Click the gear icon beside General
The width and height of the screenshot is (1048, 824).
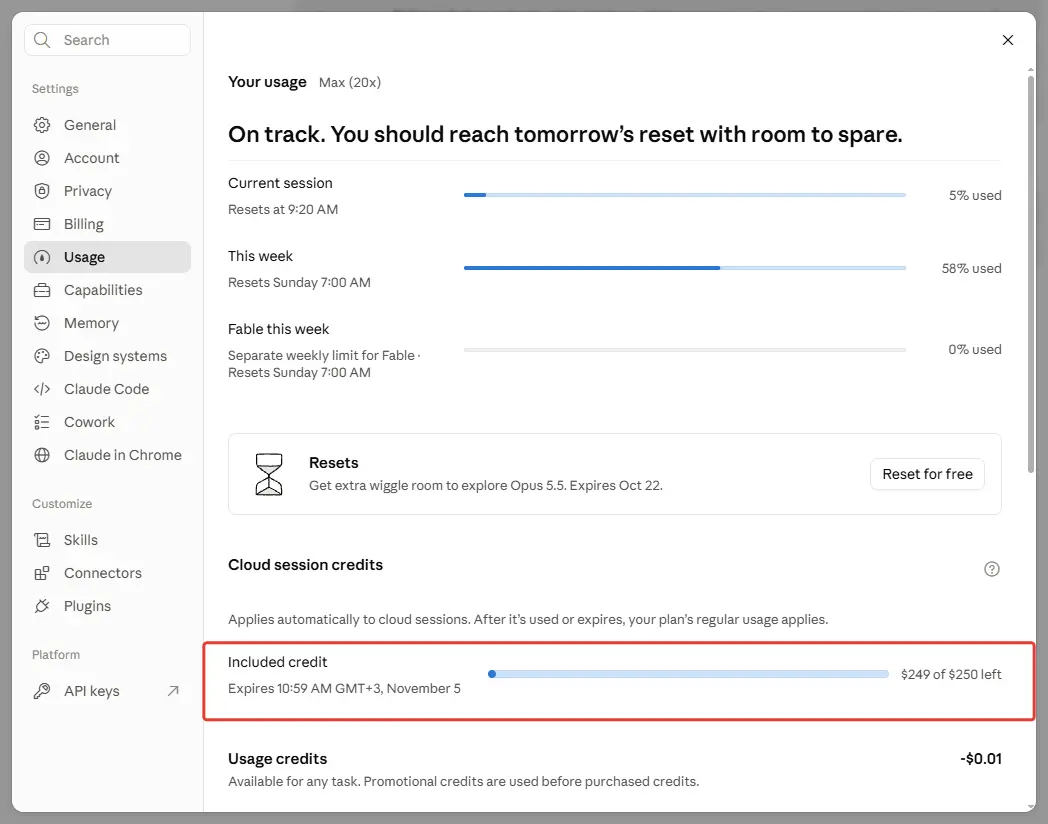[42, 125]
